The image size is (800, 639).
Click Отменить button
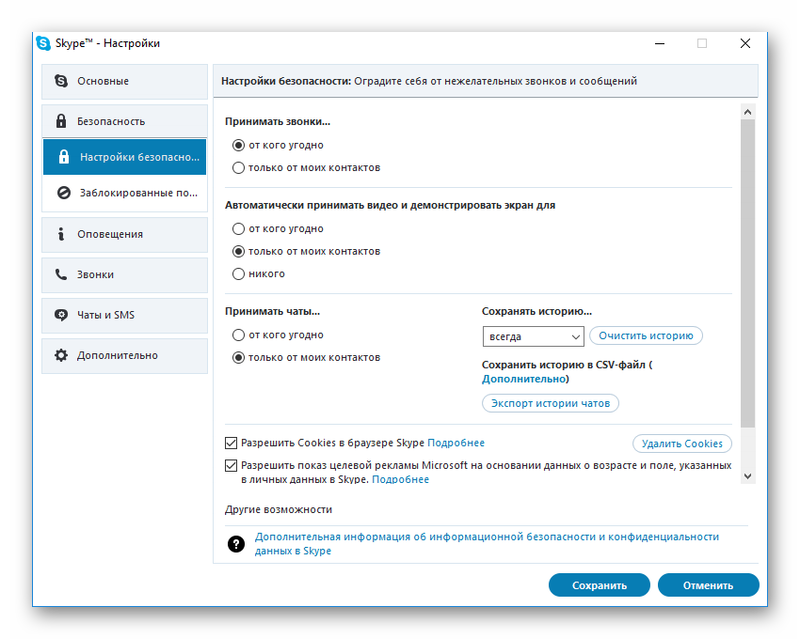point(708,585)
